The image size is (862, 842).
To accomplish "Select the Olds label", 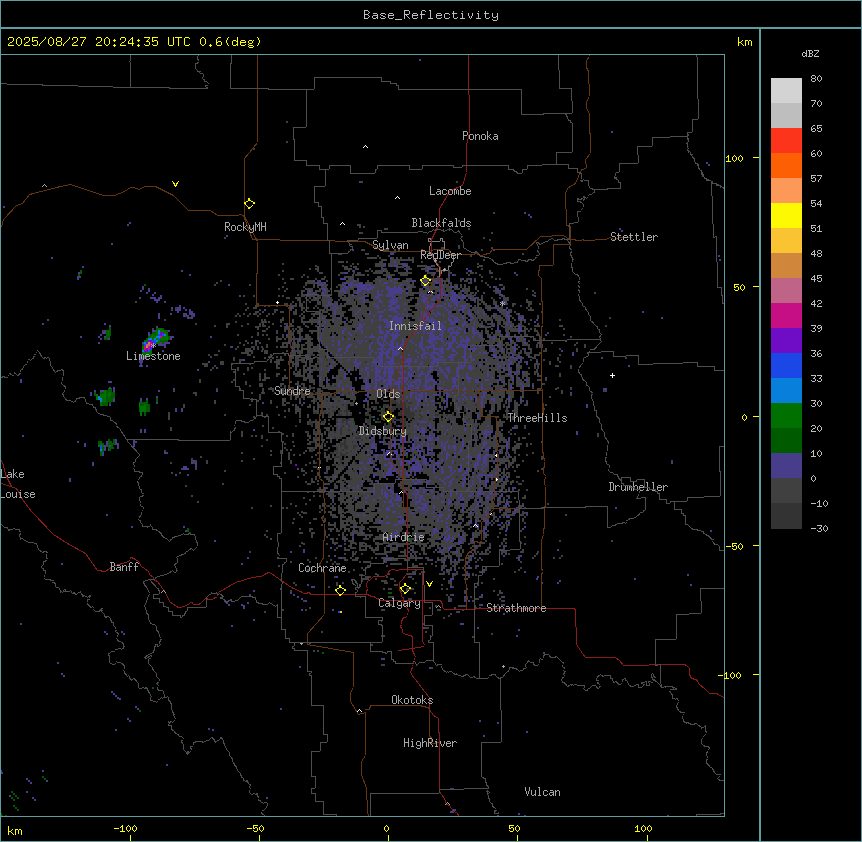I will coord(388,394).
